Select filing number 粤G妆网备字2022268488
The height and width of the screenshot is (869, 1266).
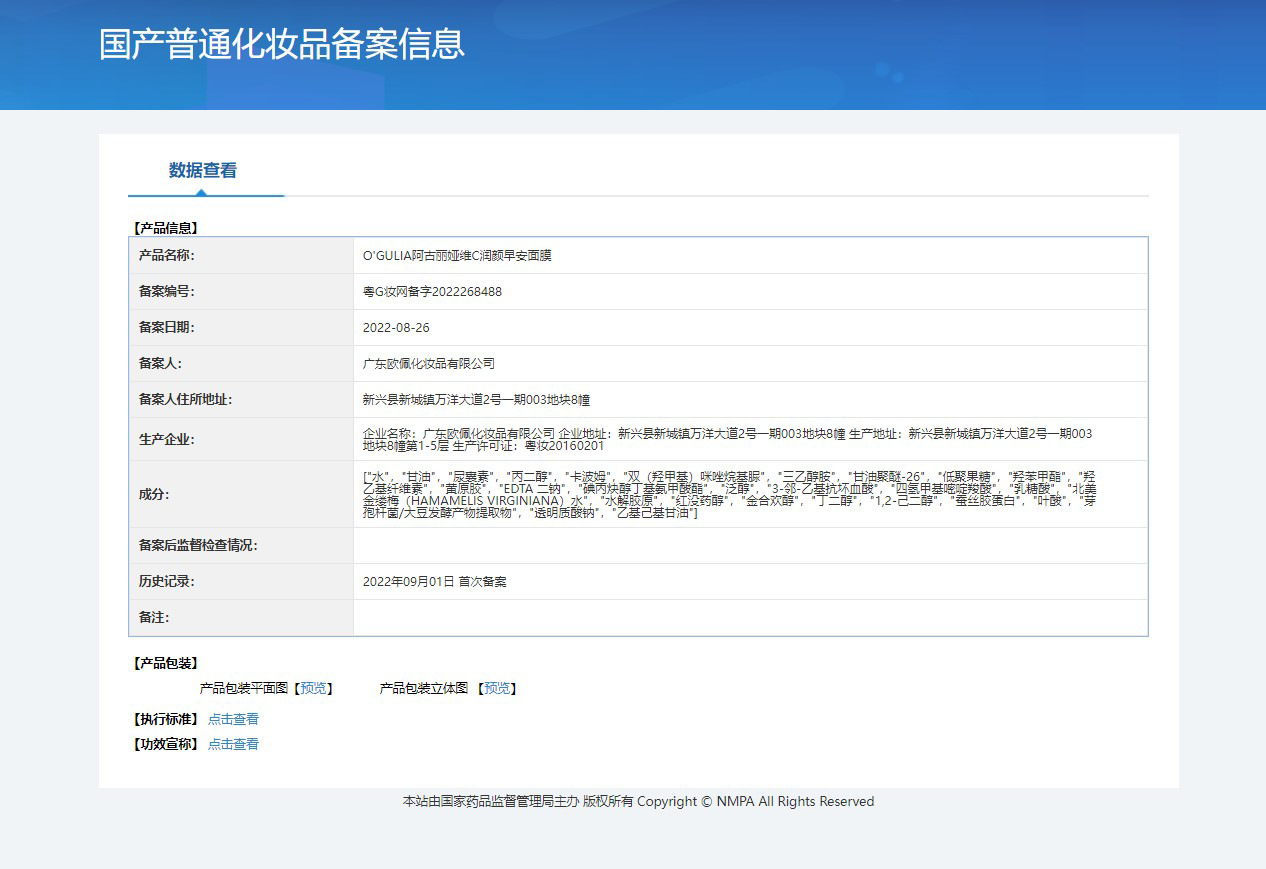click(x=432, y=292)
